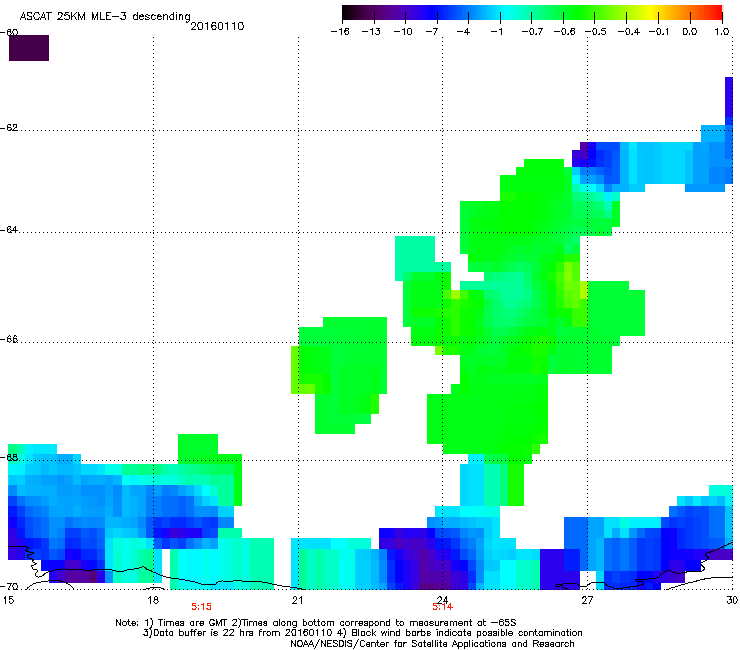Click the -64 latitude axis label
This screenshot has width=740, height=650.
[x=9, y=230]
